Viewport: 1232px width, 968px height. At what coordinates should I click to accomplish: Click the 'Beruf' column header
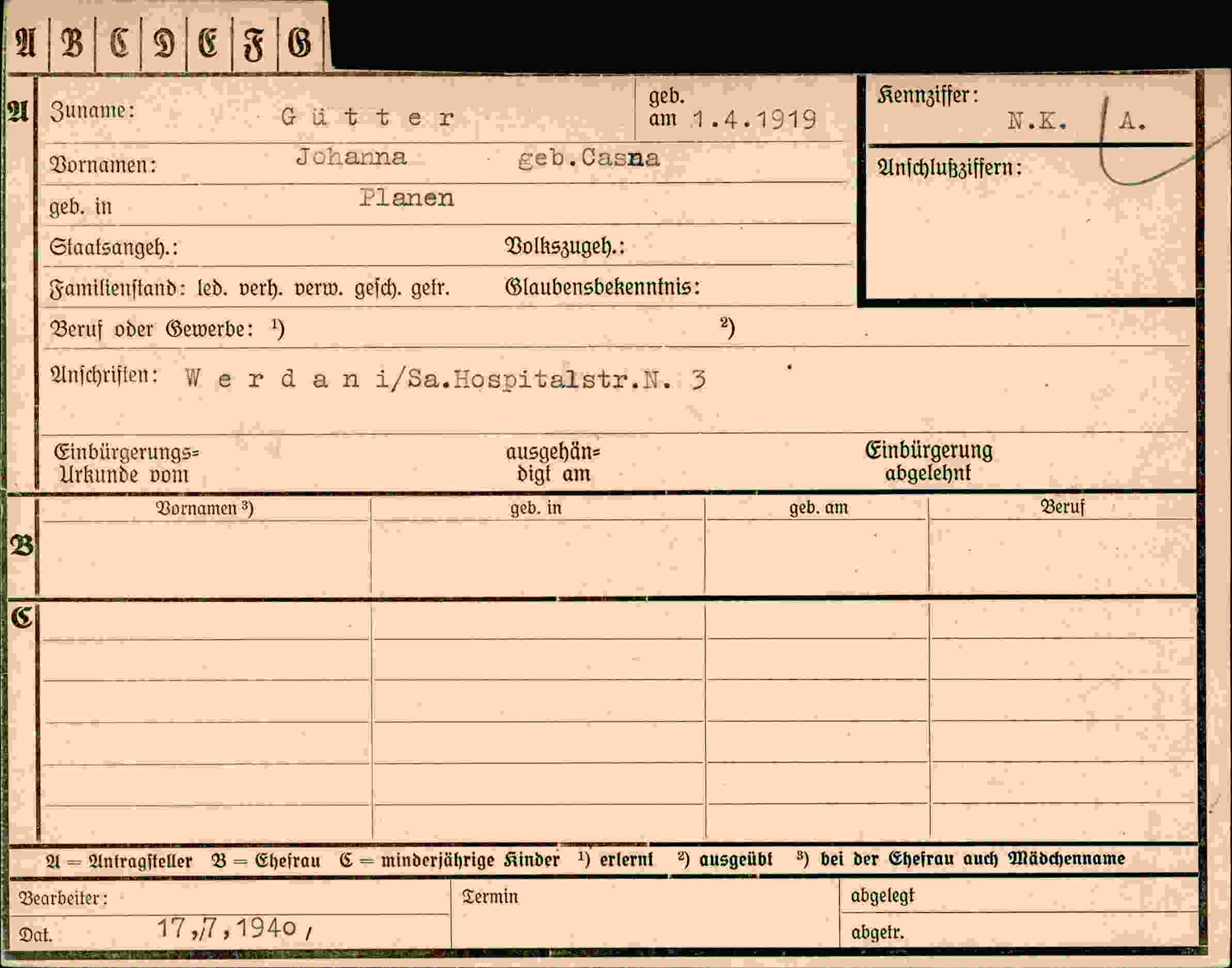[1063, 506]
